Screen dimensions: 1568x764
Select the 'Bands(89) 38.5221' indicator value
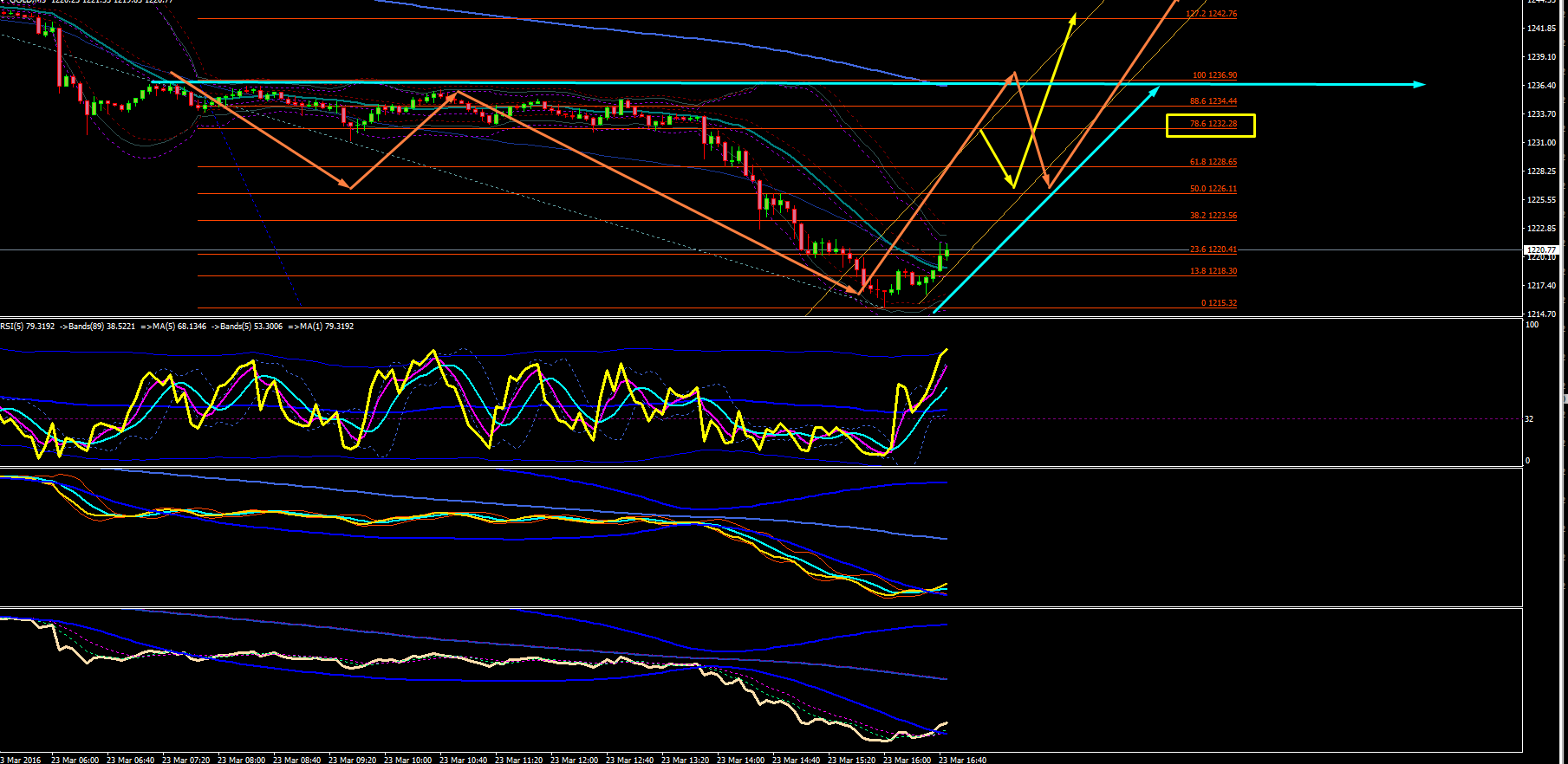pos(101,327)
